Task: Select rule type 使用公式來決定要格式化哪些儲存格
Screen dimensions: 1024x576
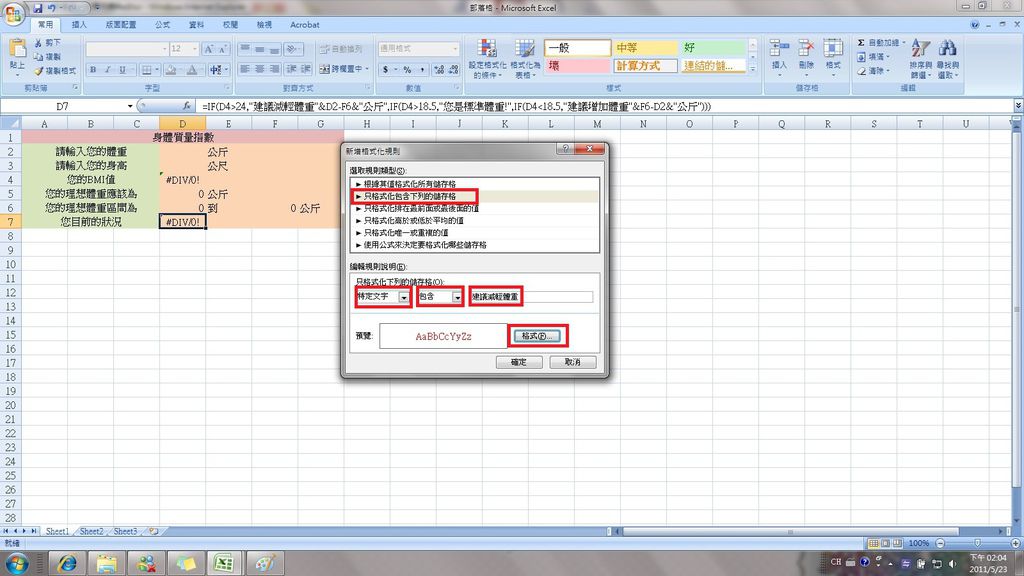Action: click(x=425, y=245)
